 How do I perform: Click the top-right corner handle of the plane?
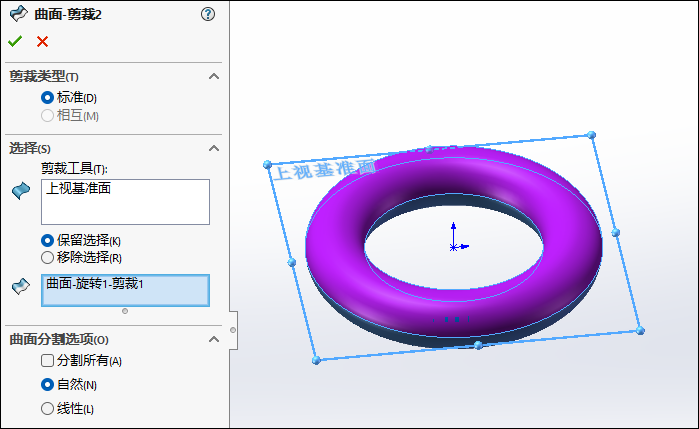[592, 135]
